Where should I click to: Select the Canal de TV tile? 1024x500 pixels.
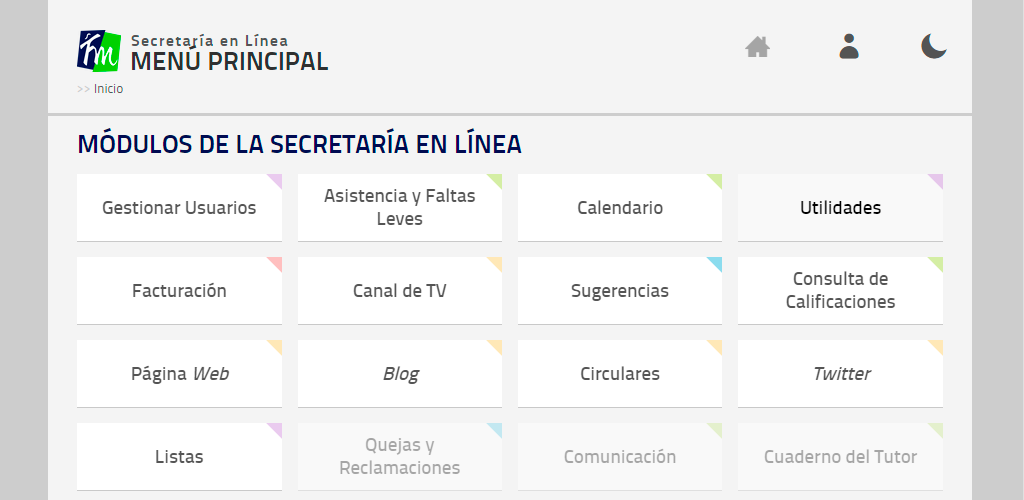[x=399, y=291]
